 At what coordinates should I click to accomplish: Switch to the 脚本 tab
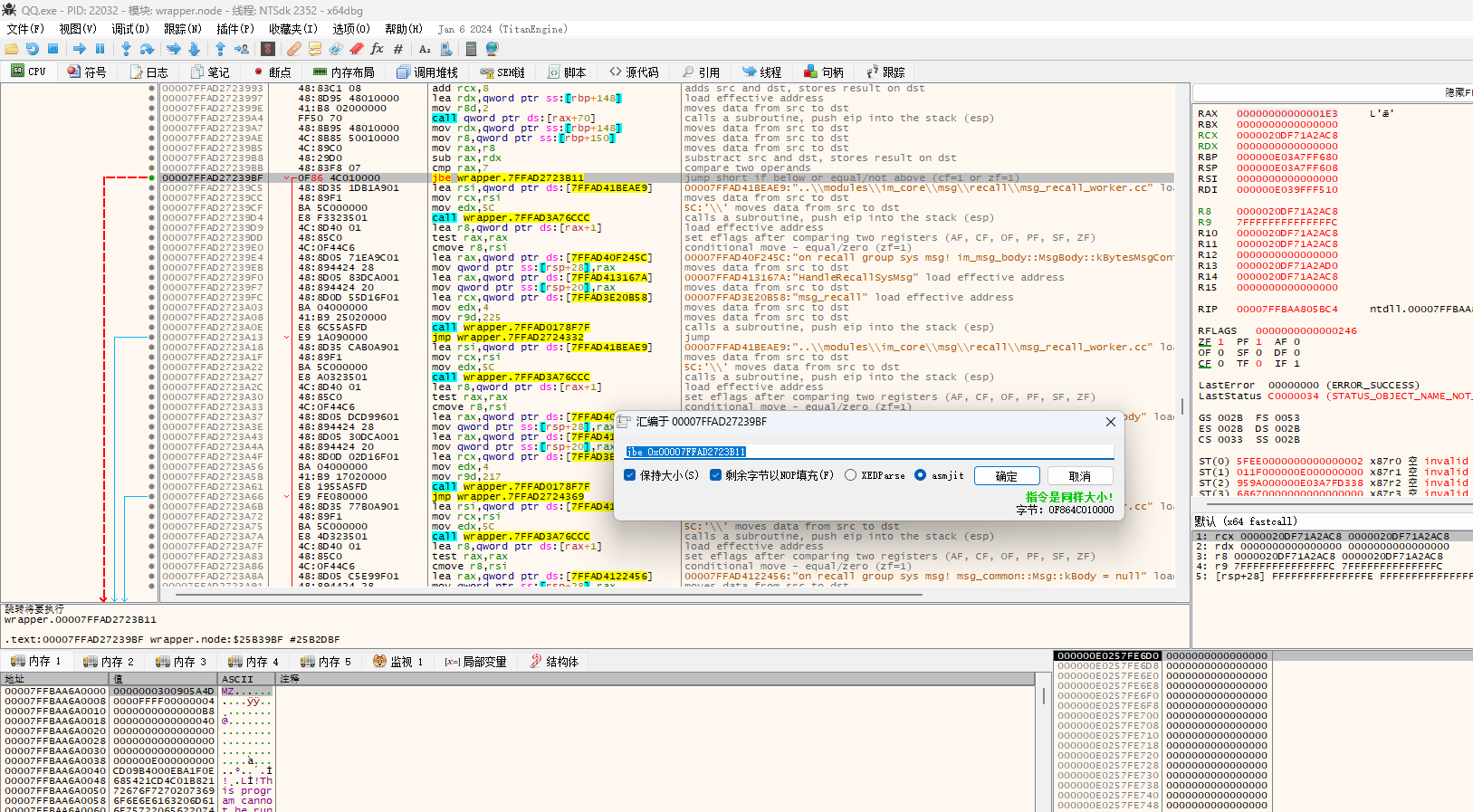tap(567, 72)
